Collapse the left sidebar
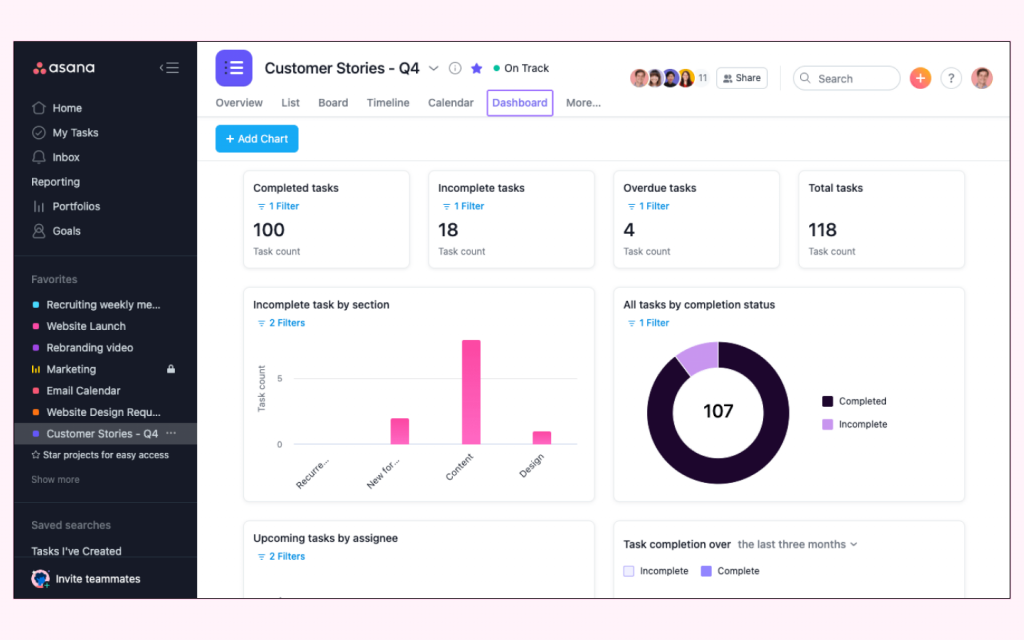The image size is (1024, 640). (170, 67)
